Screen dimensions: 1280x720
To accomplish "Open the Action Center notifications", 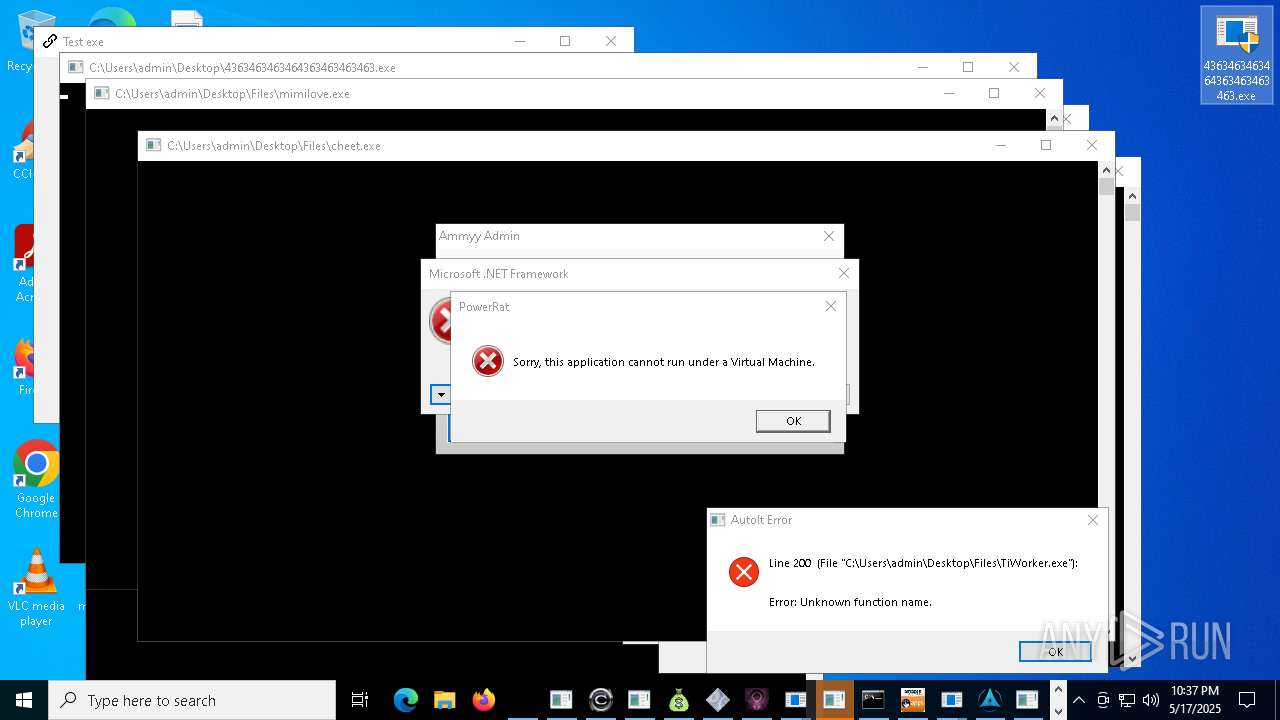I will 1247,700.
